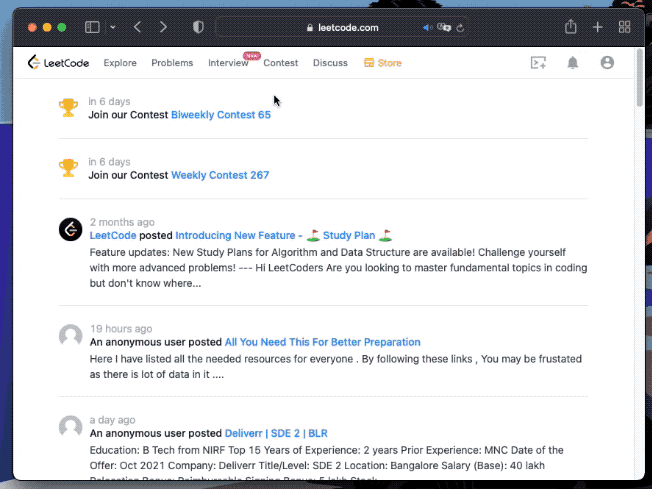Click anonymous avatar for Deliverr post
The width and height of the screenshot is (652, 489).
[x=70, y=427]
